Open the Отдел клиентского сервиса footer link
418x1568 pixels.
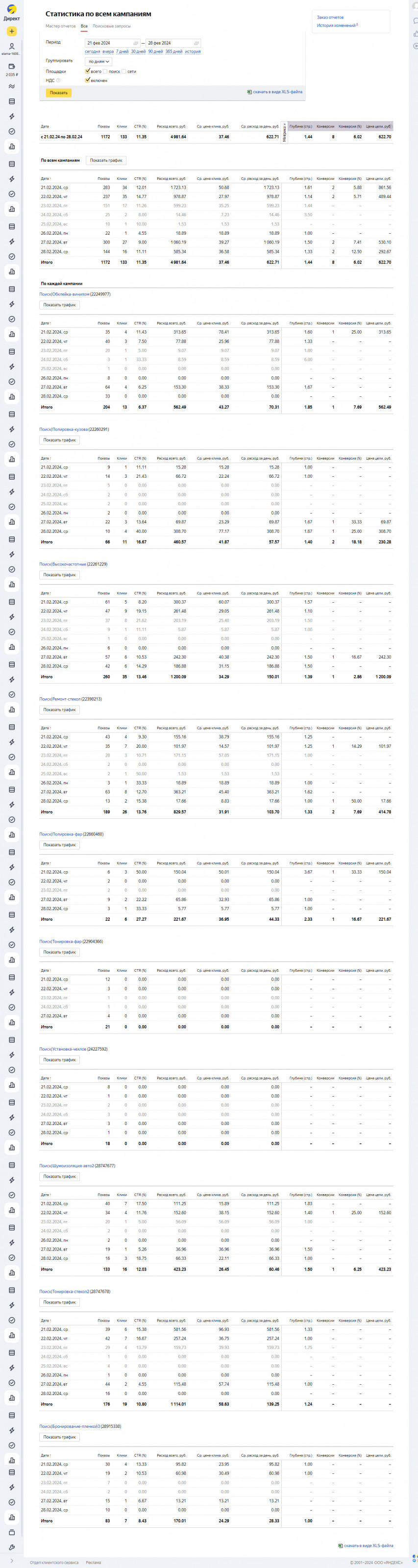tap(54, 1563)
